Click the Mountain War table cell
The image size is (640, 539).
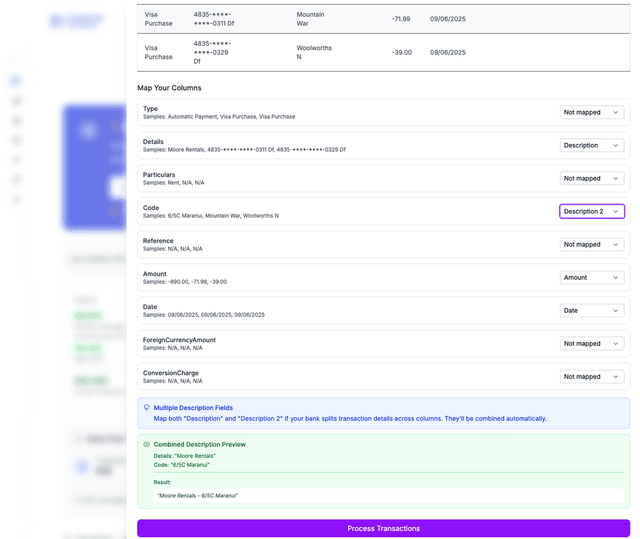coord(310,19)
